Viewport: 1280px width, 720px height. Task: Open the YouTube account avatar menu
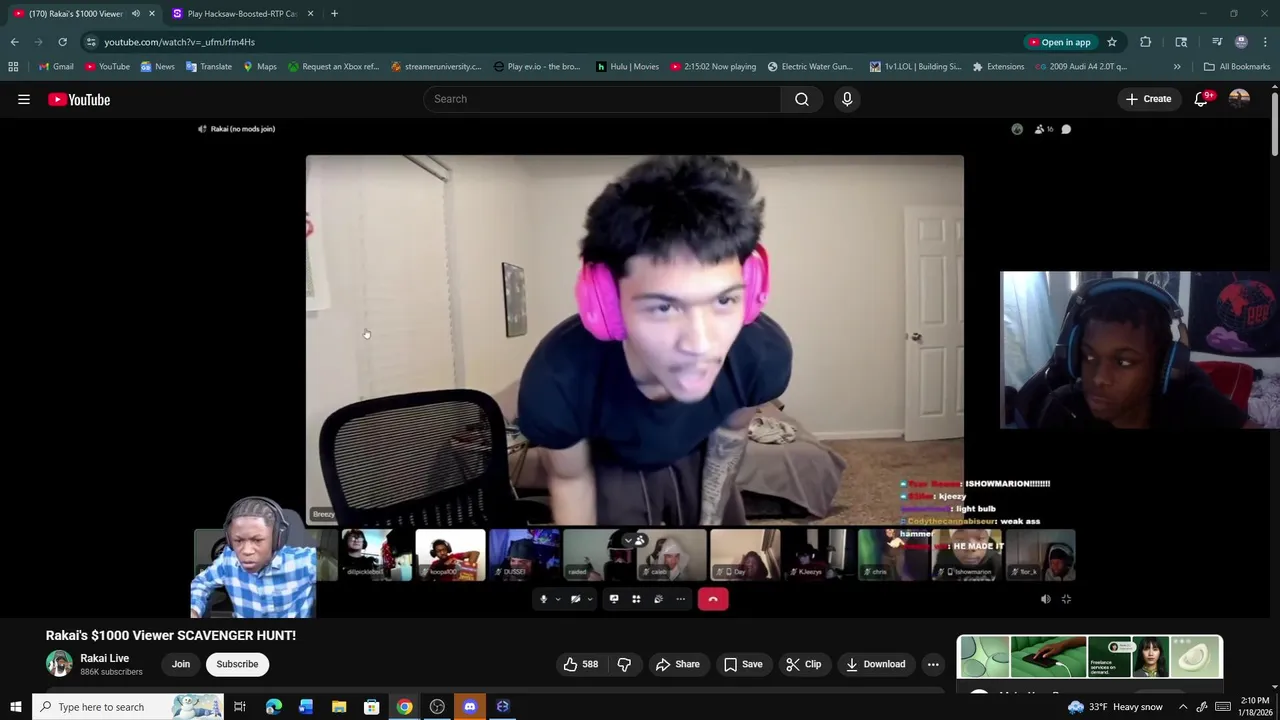pyautogui.click(x=1239, y=99)
